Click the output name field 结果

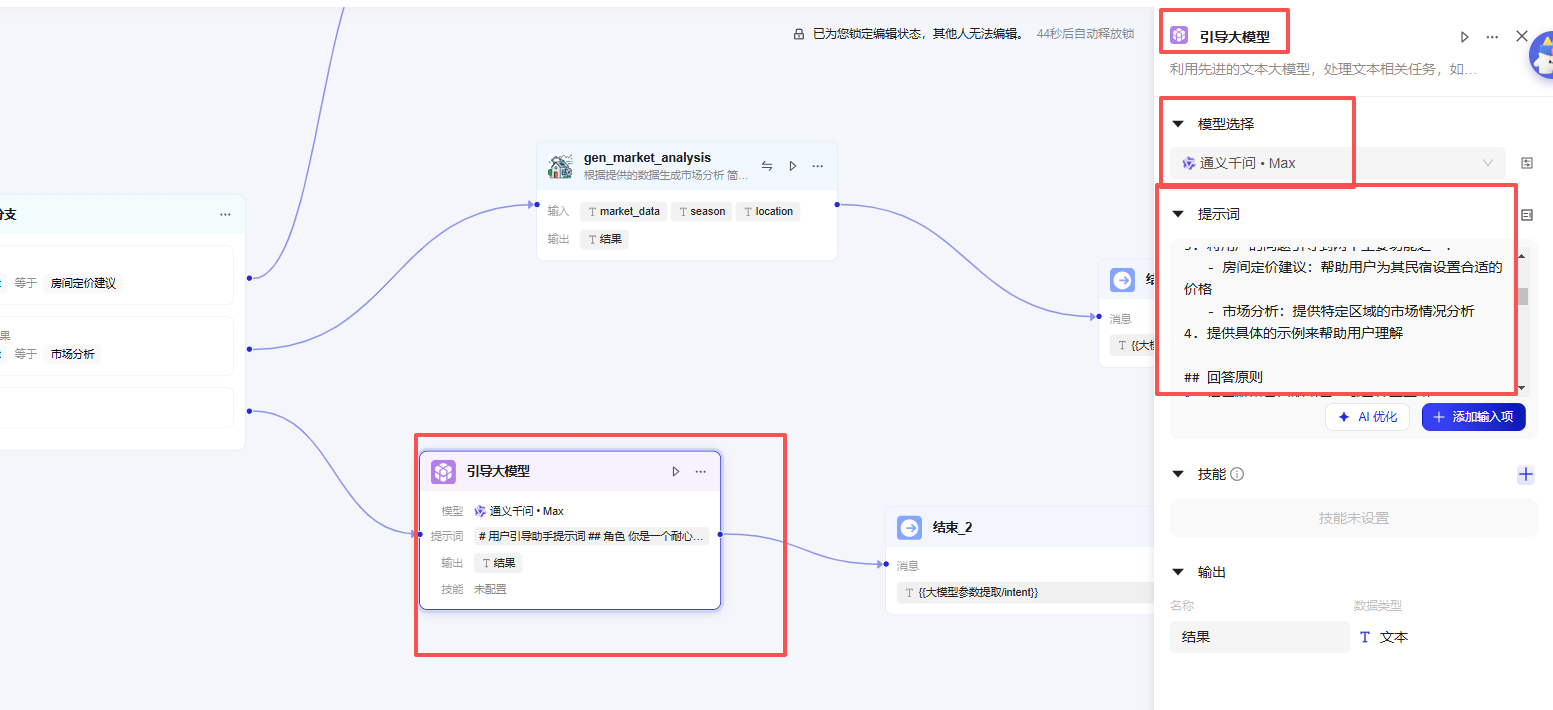[x=1259, y=637]
